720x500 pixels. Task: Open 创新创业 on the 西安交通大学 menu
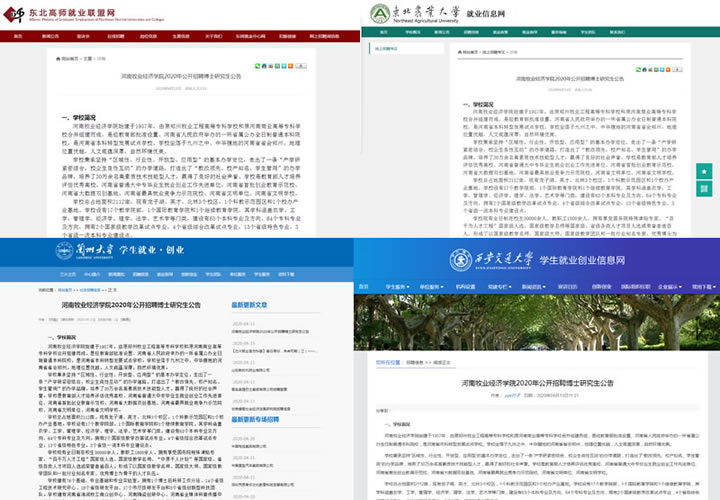point(602,287)
